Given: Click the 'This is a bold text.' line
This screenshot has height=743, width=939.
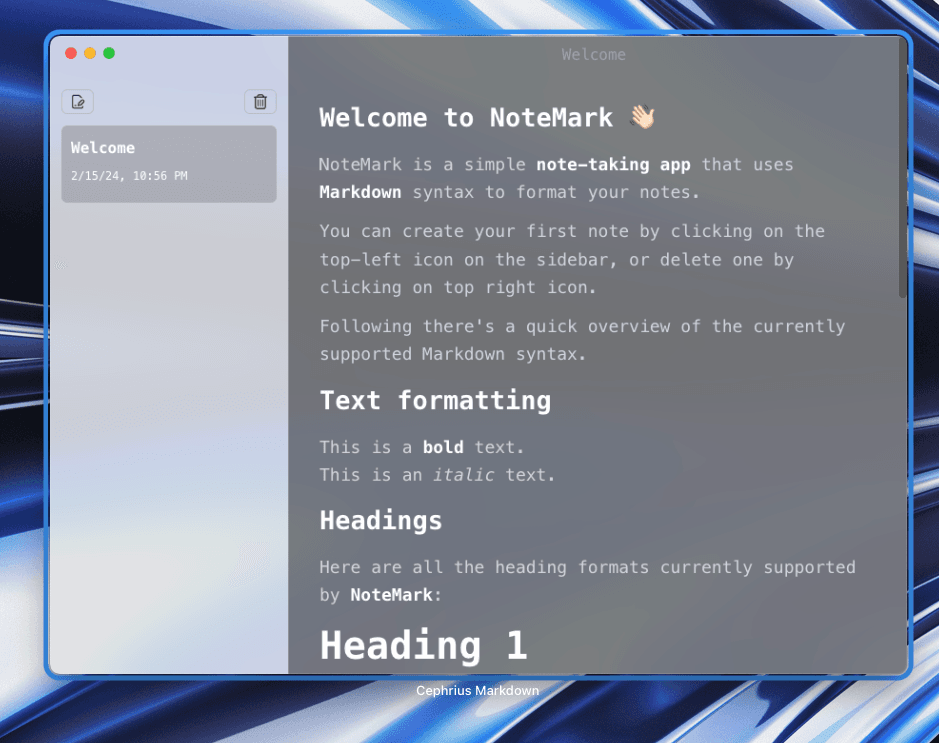Looking at the screenshot, I should click(x=422, y=447).
